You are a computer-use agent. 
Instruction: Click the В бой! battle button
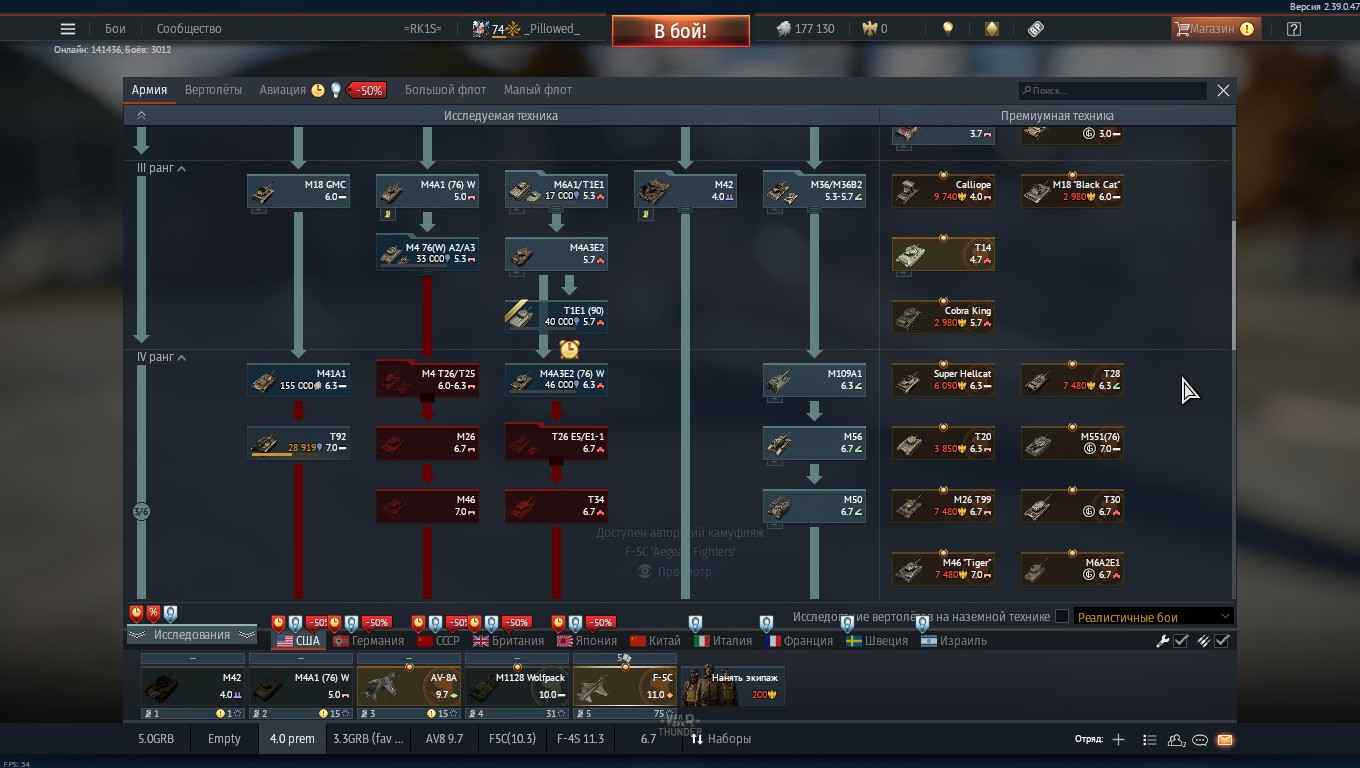(x=681, y=31)
